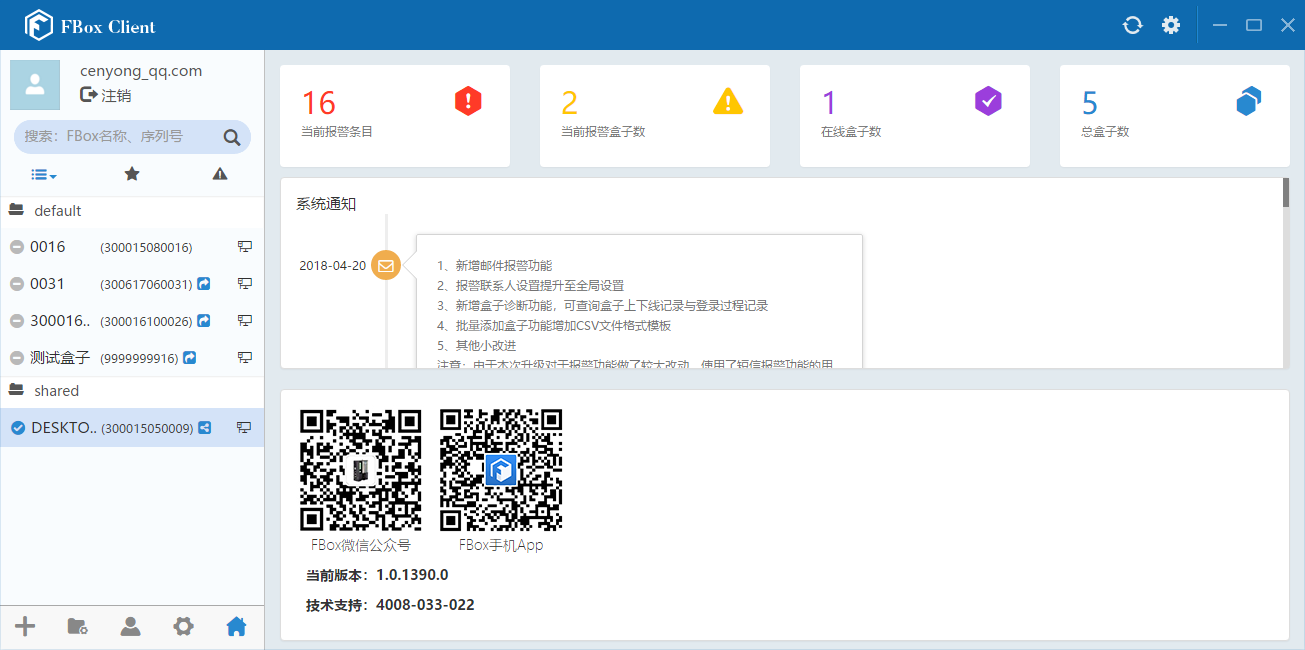Click the online check icon of DESKTO..
Image resolution: width=1305 pixels, height=650 pixels.
pyautogui.click(x=17, y=428)
